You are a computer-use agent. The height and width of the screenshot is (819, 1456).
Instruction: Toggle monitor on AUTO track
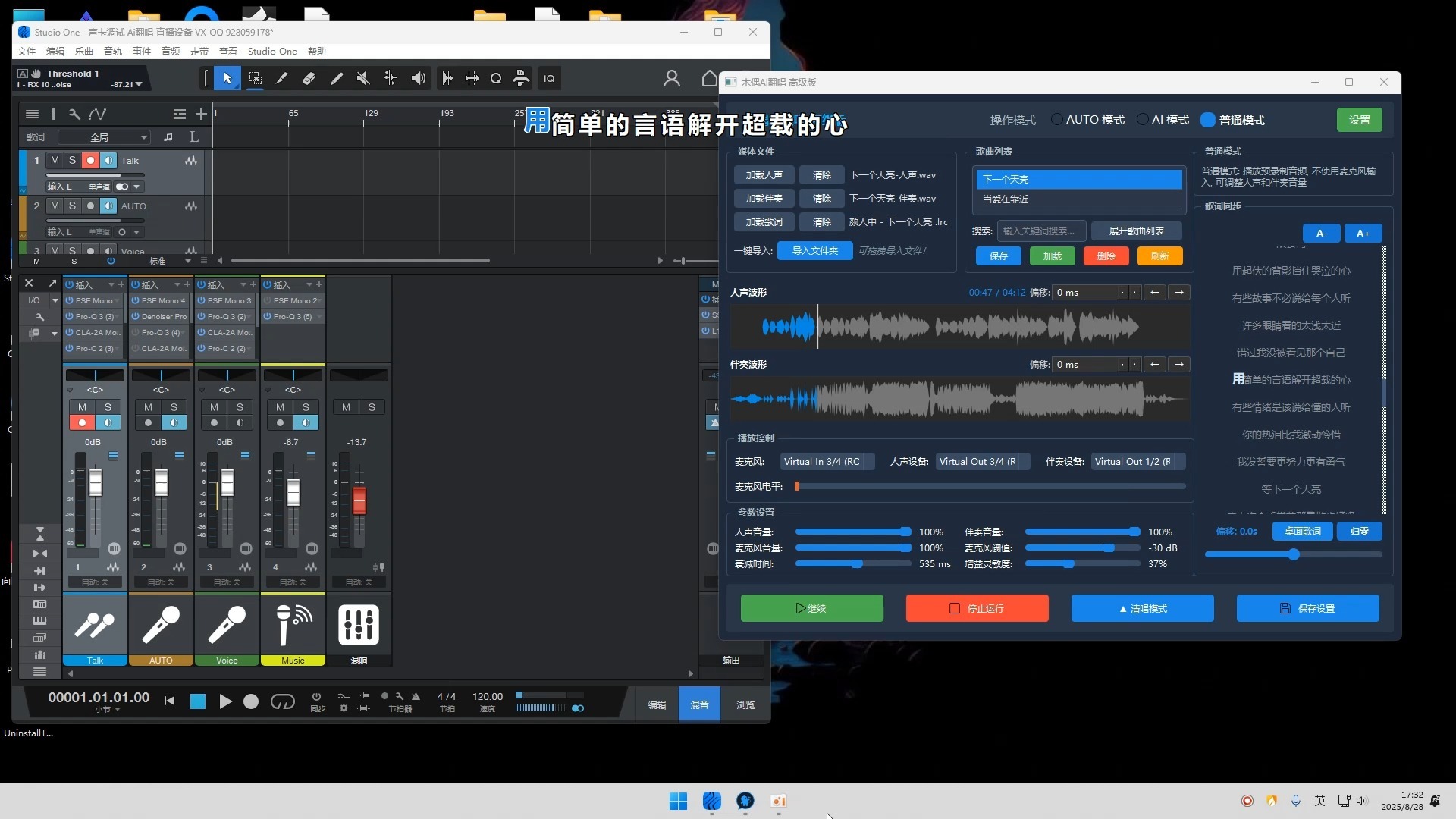click(108, 206)
